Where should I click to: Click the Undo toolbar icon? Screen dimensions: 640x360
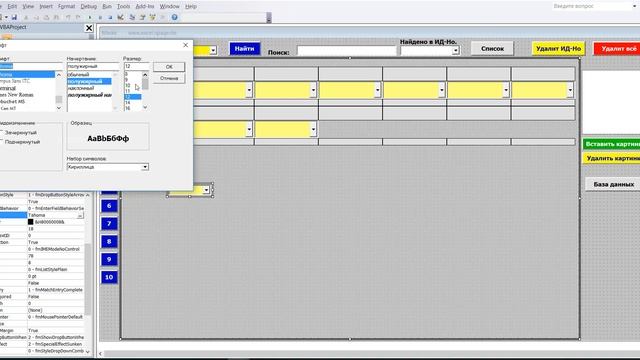click(x=68, y=18)
